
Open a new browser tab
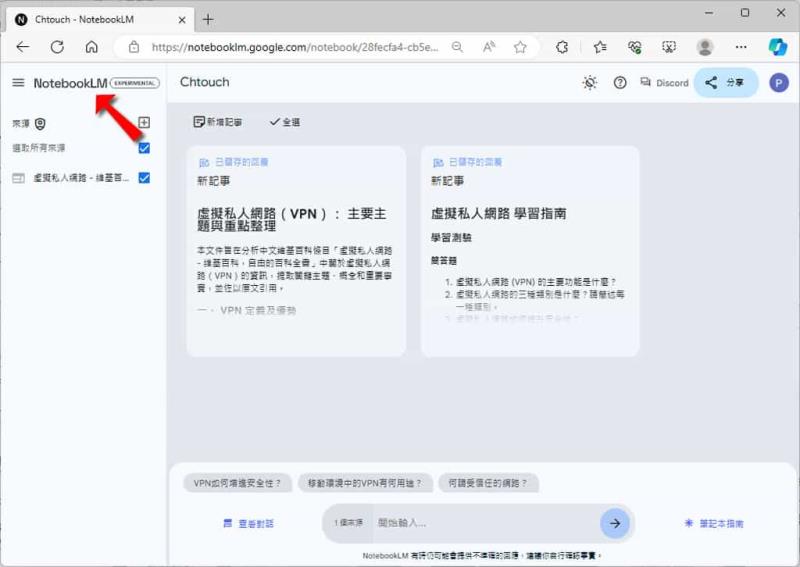208,19
